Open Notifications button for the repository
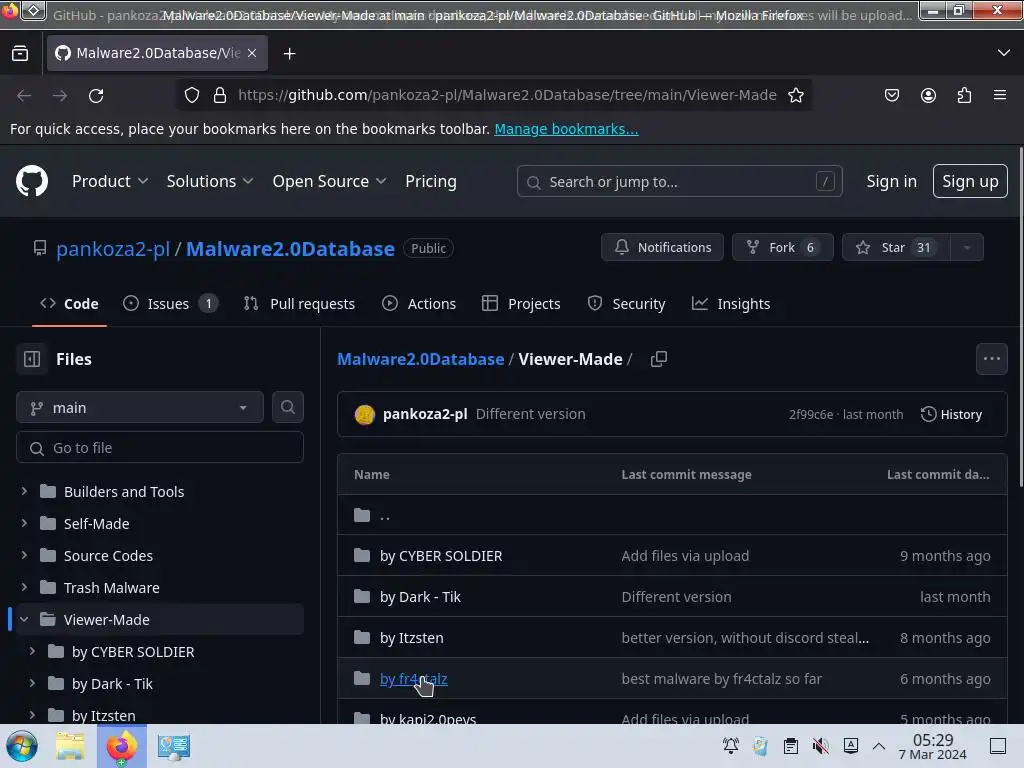The height and width of the screenshot is (768, 1024). pyautogui.click(x=662, y=248)
